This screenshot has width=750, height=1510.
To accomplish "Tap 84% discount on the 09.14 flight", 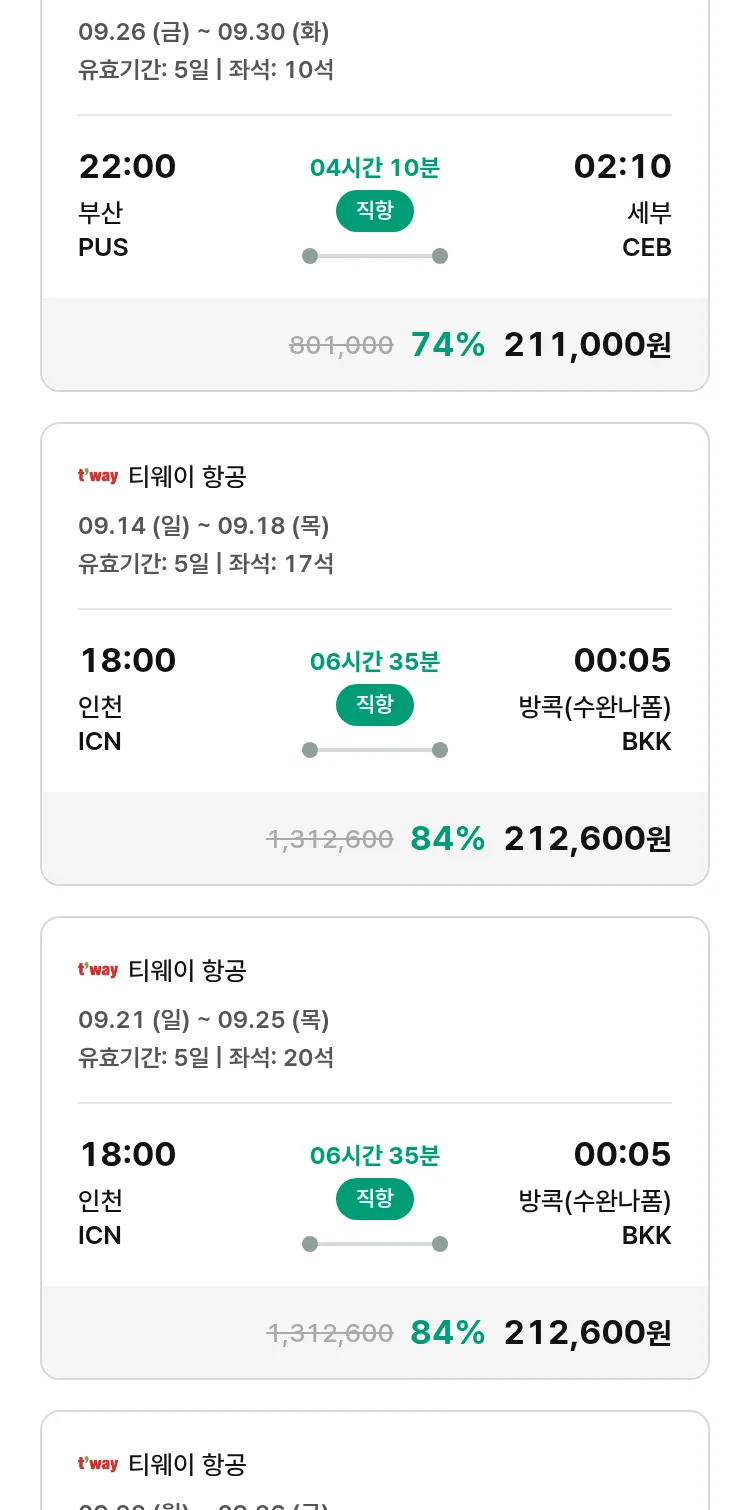I will [x=447, y=839].
